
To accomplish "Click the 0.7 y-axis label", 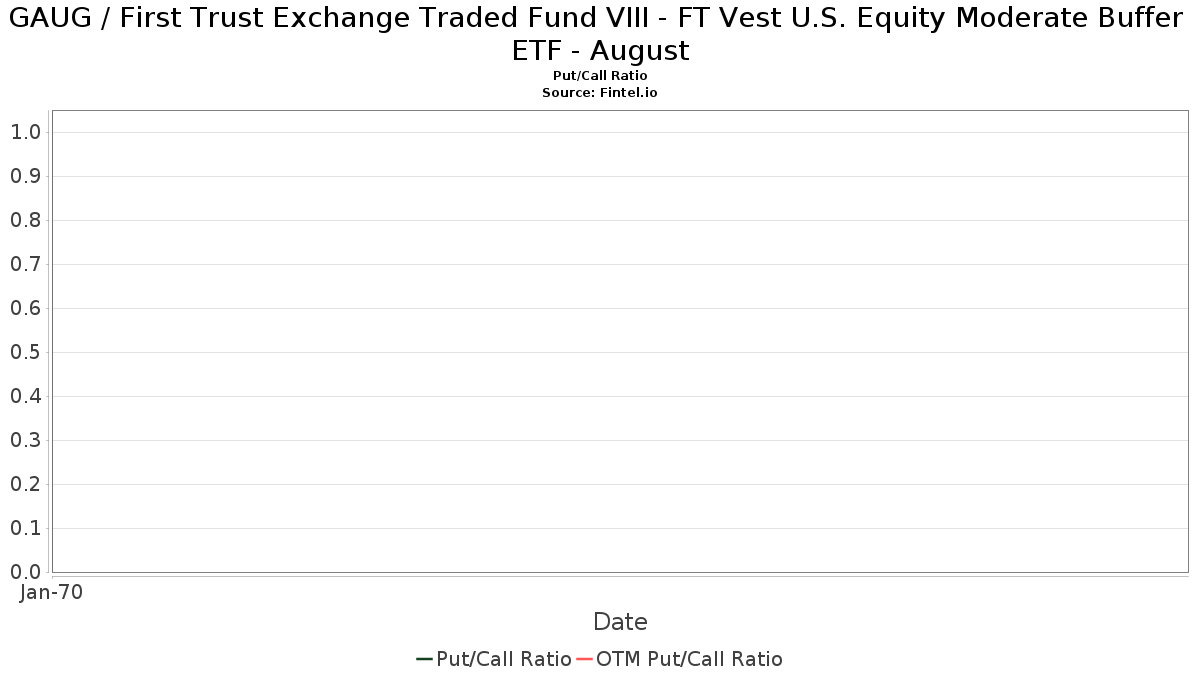I will pyautogui.click(x=25, y=264).
